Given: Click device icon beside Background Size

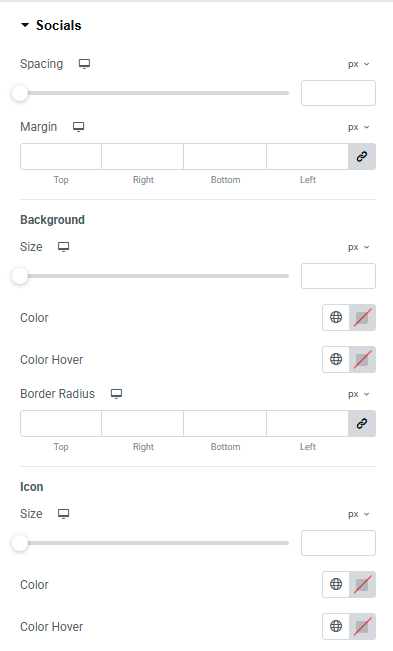Looking at the screenshot, I should pos(63,247).
